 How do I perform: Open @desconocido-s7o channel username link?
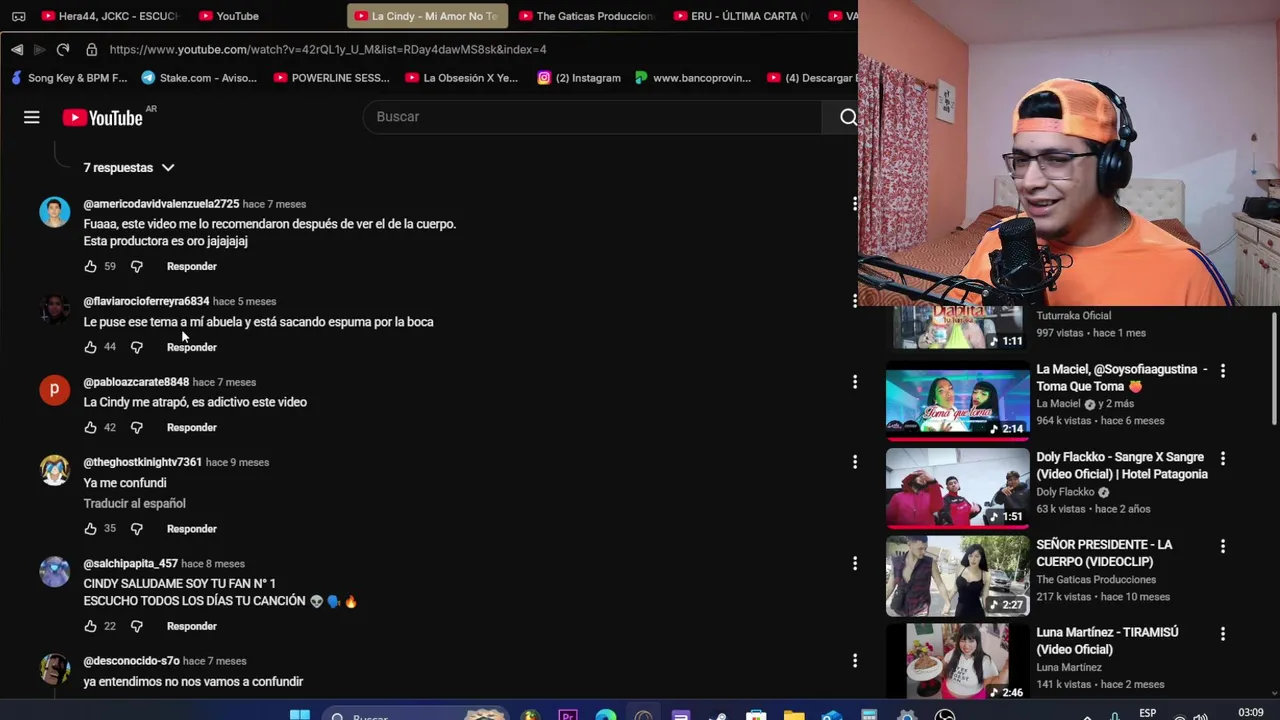(131, 661)
